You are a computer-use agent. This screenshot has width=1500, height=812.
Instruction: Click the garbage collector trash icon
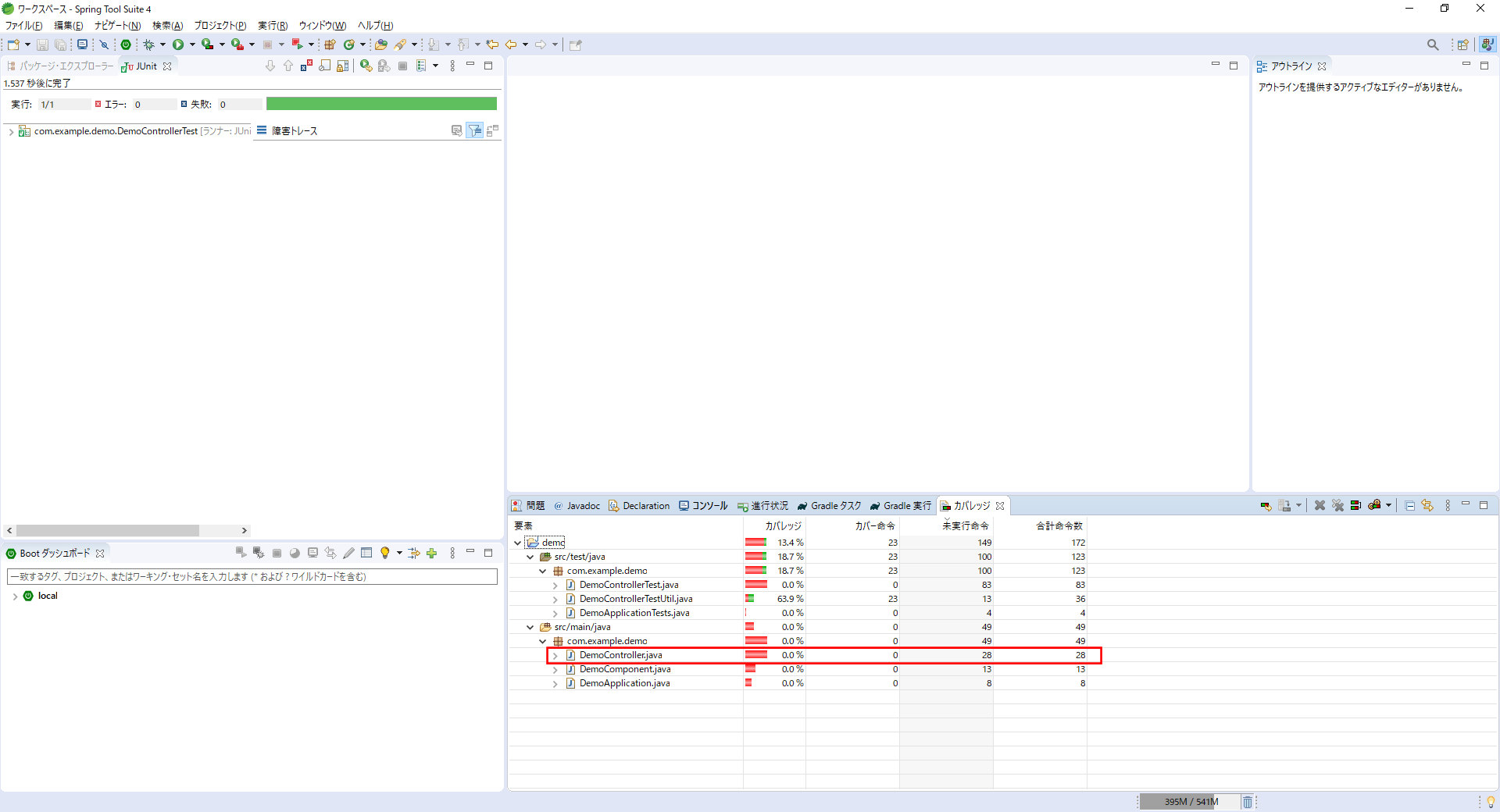[x=1248, y=802]
